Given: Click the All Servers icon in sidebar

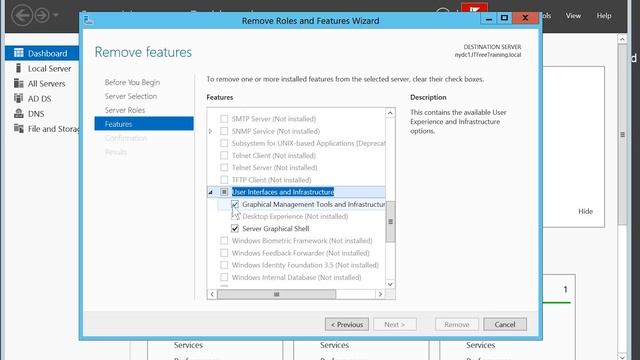Looking at the screenshot, I should point(19,83).
